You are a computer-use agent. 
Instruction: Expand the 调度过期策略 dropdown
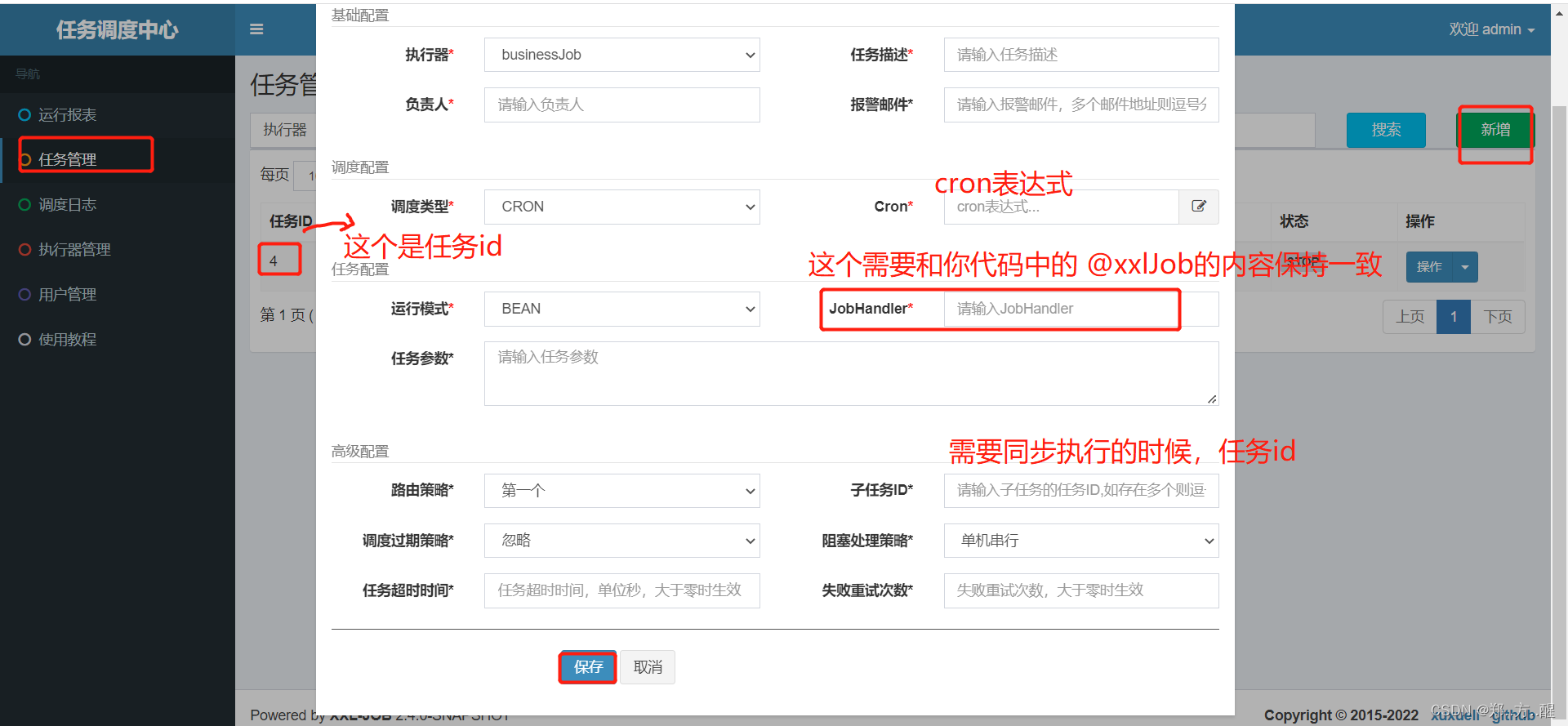pyautogui.click(x=622, y=541)
